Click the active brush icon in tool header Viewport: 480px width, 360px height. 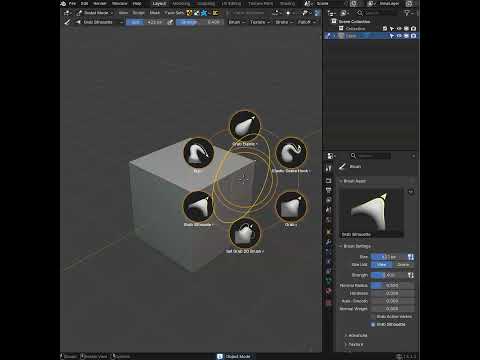click(68, 22)
